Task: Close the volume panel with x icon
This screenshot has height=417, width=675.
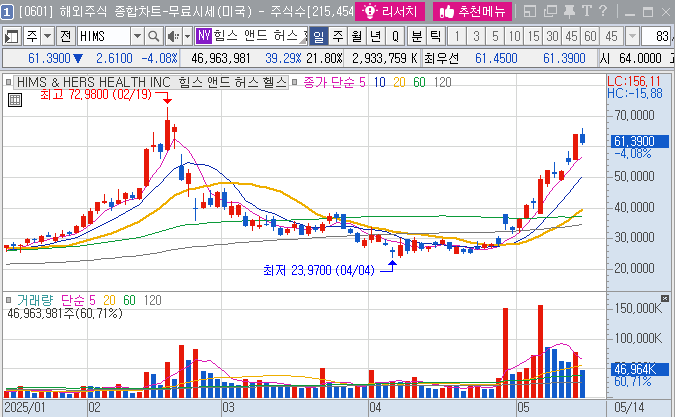Action: pyautogui.click(x=665, y=298)
